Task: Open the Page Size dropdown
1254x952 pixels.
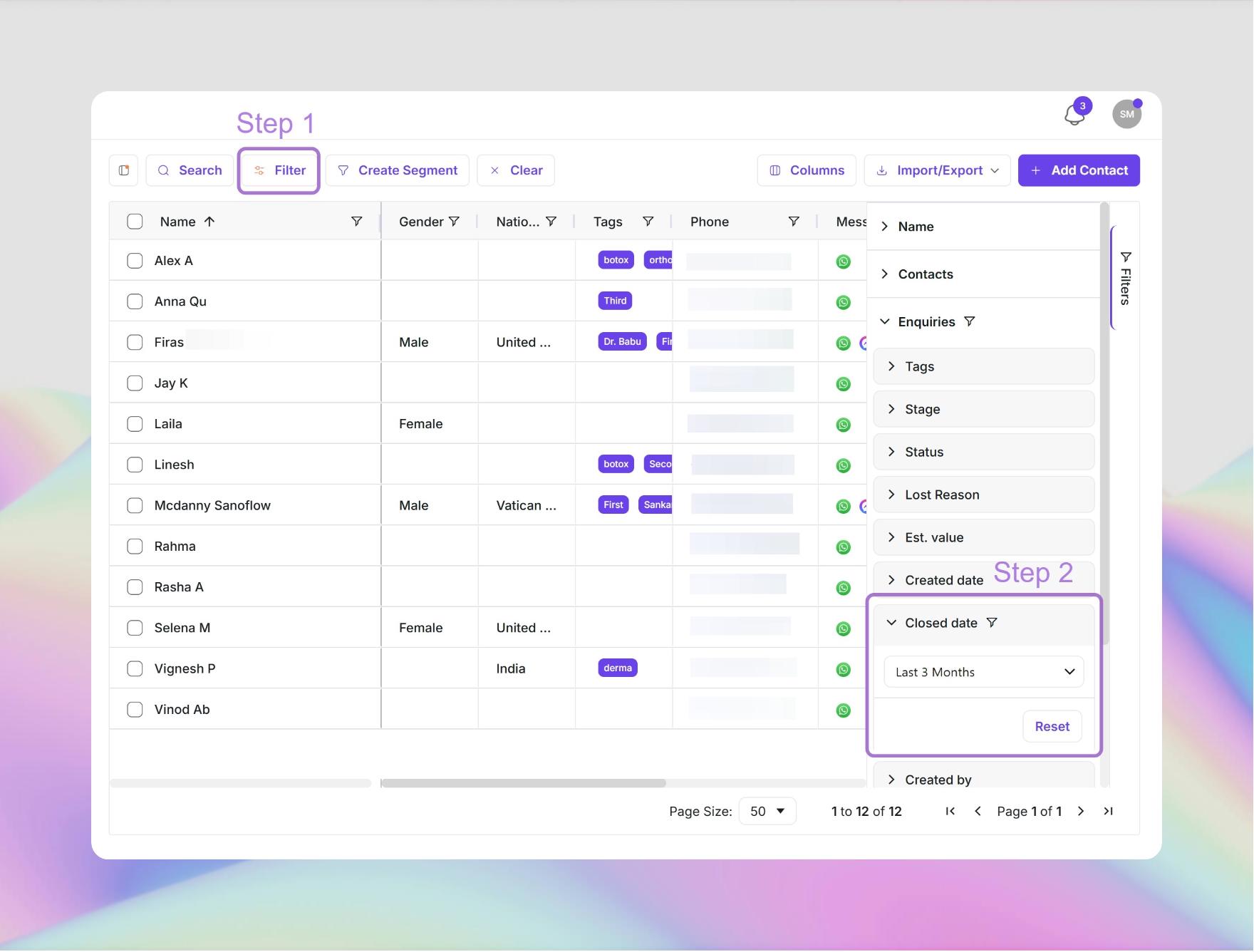Action: click(x=767, y=812)
